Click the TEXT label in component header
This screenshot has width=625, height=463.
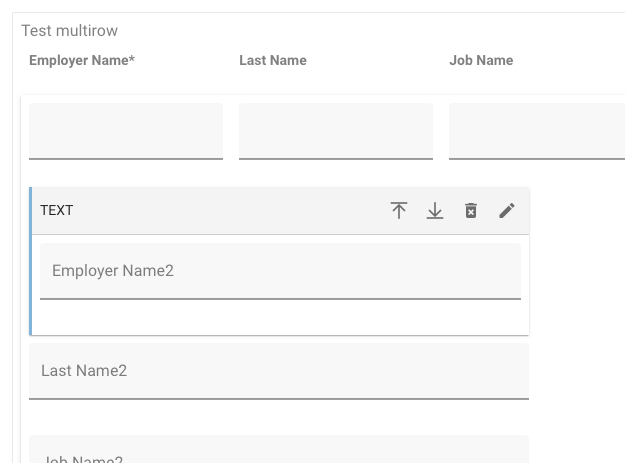[57, 211]
